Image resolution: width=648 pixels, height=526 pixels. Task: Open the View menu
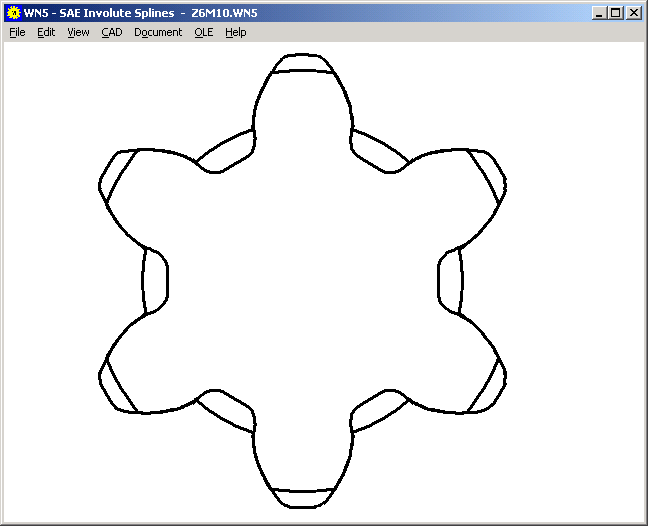(x=78, y=32)
